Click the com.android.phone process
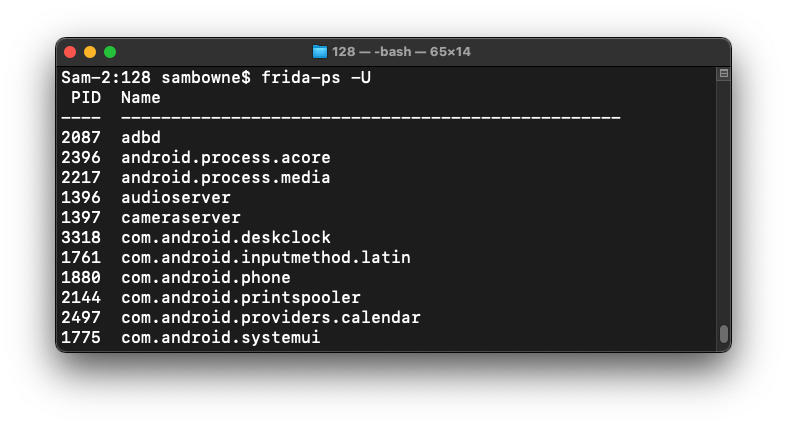 tap(205, 278)
